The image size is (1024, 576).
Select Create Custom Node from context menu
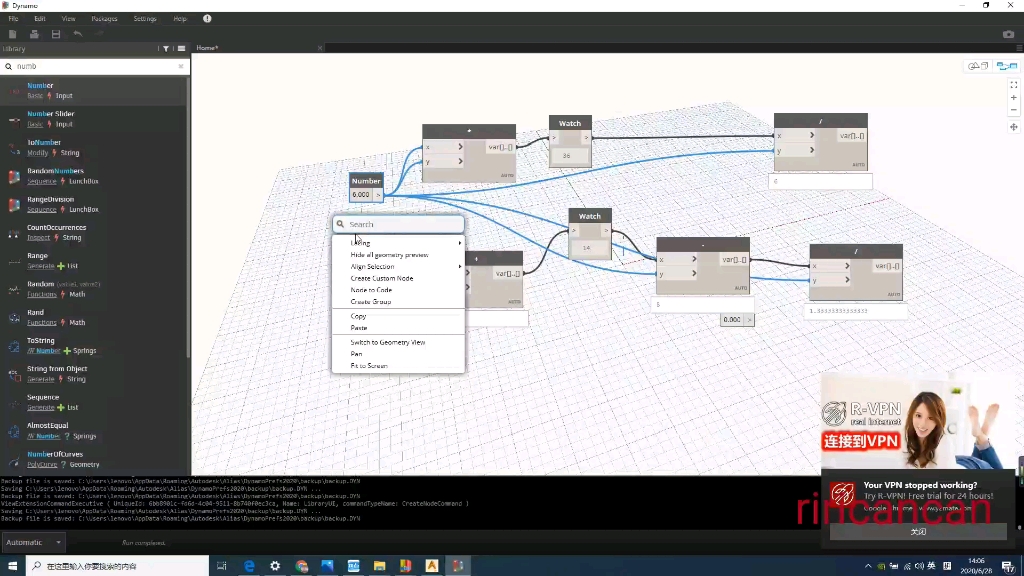click(382, 278)
